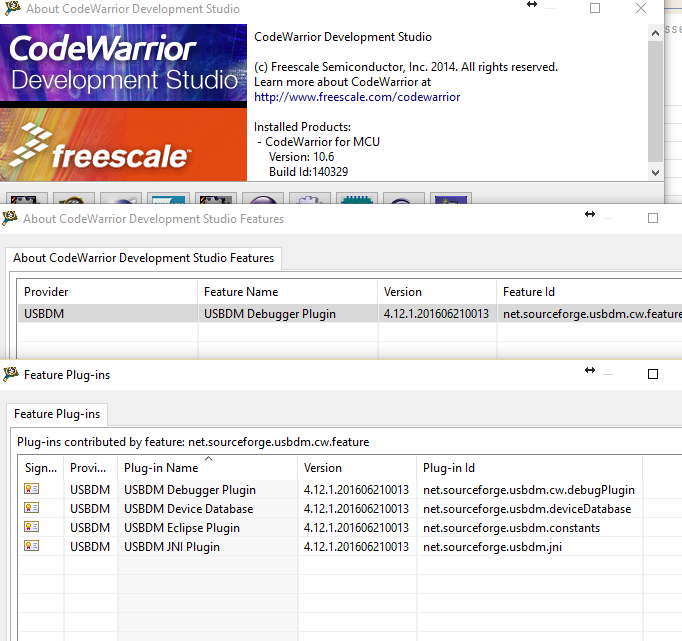Select the USBDM Debugger Plugin plug-in name

coord(190,490)
